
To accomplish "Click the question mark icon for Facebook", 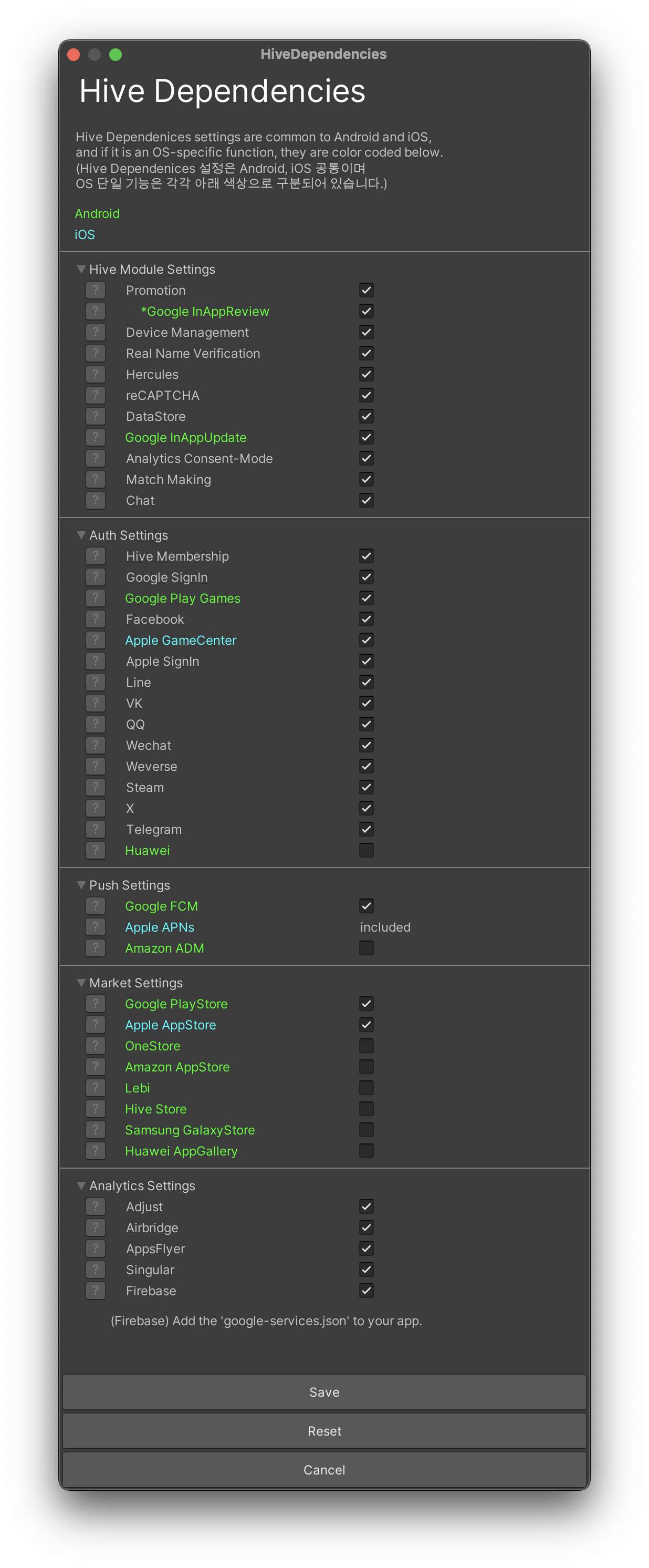I will tap(96, 619).
